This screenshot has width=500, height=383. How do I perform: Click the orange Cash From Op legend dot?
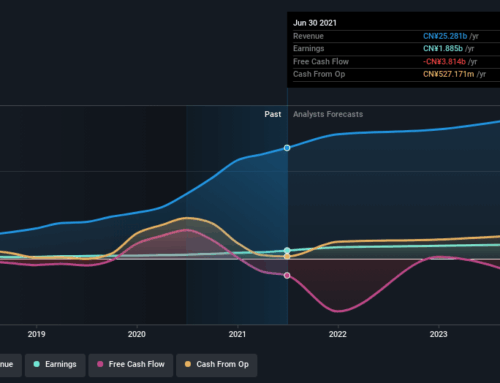pos(188,364)
